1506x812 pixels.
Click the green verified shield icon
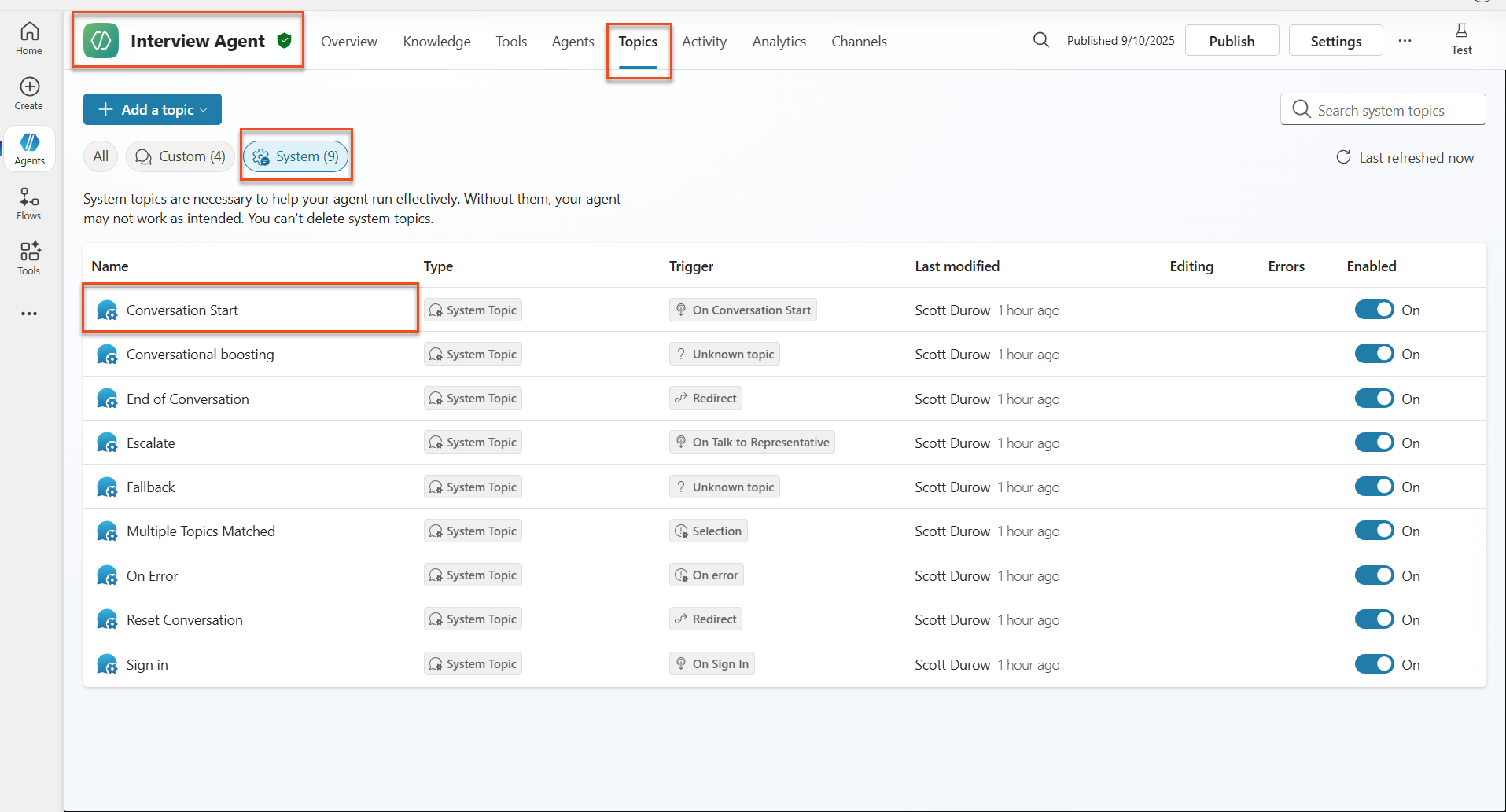[285, 40]
